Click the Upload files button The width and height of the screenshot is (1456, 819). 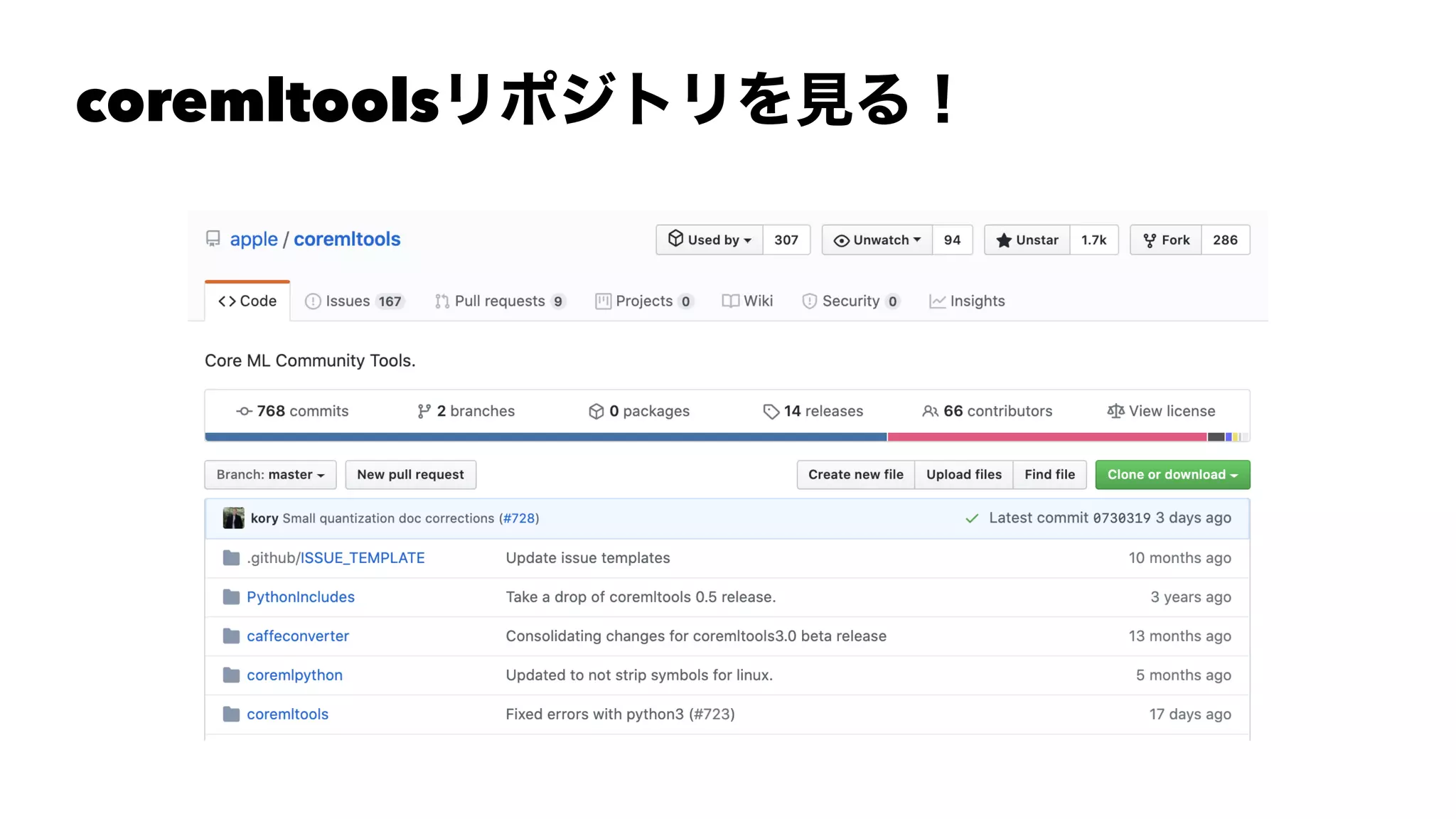[964, 475]
